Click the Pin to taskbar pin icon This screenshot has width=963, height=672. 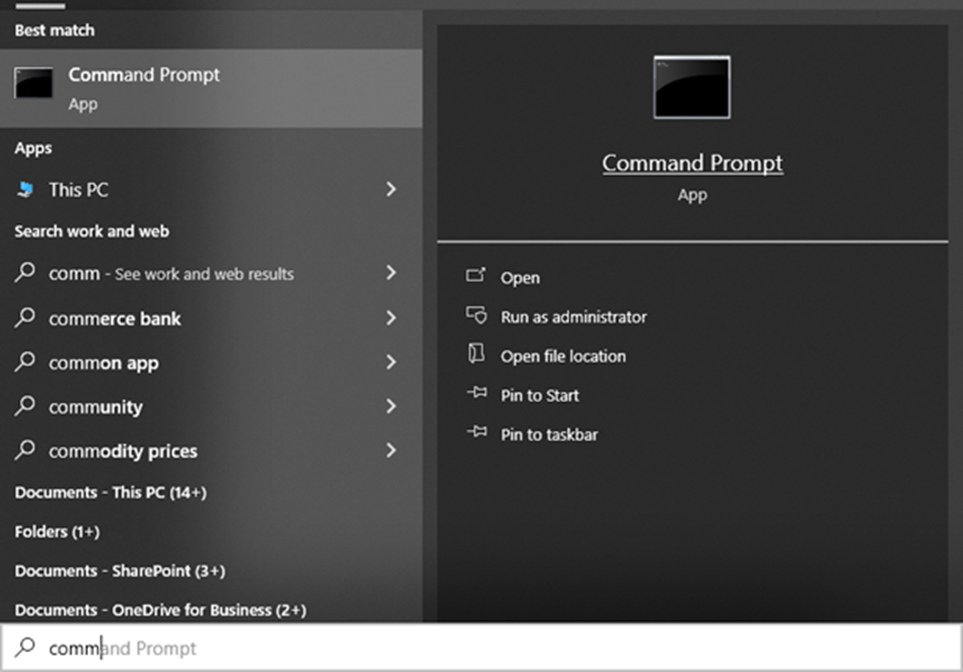coord(477,432)
